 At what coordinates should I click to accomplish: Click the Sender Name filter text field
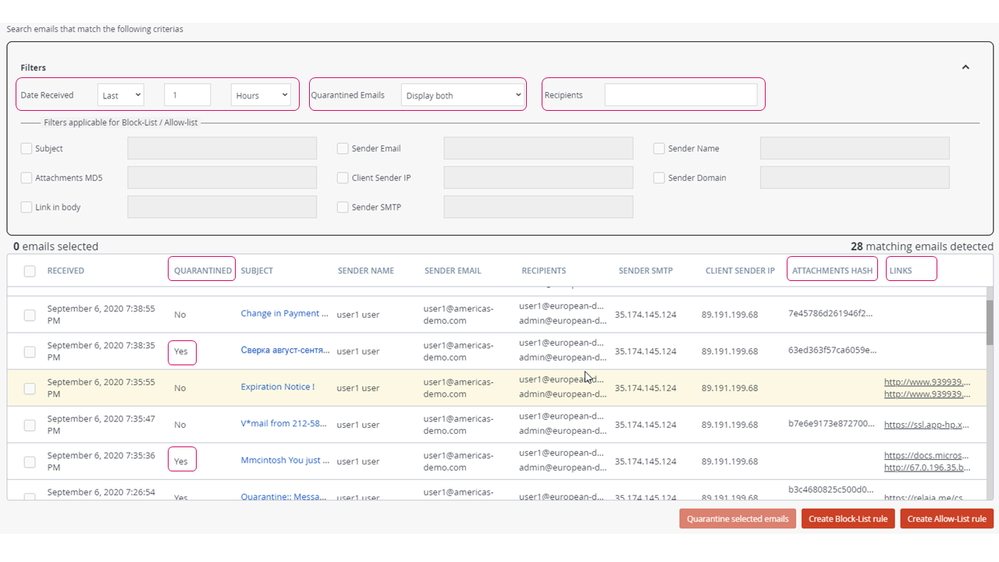coord(854,148)
